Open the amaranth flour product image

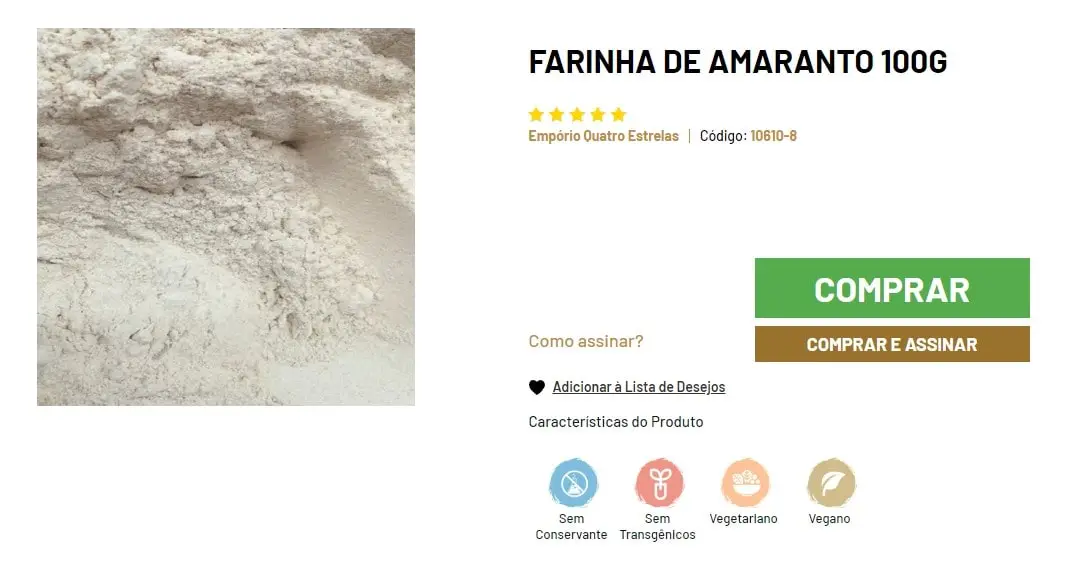(225, 217)
